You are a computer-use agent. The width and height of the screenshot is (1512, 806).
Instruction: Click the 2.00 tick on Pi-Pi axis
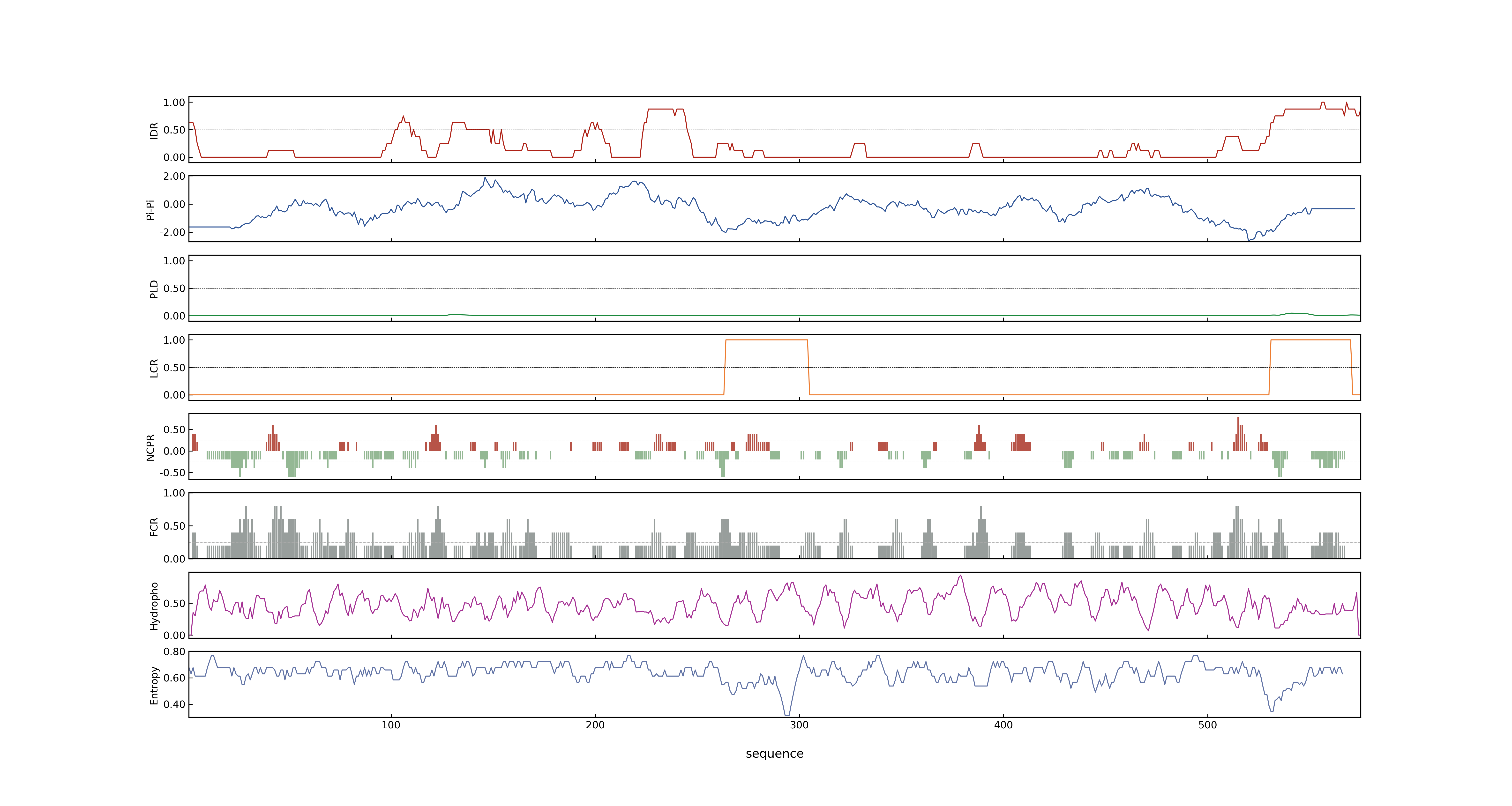174,177
